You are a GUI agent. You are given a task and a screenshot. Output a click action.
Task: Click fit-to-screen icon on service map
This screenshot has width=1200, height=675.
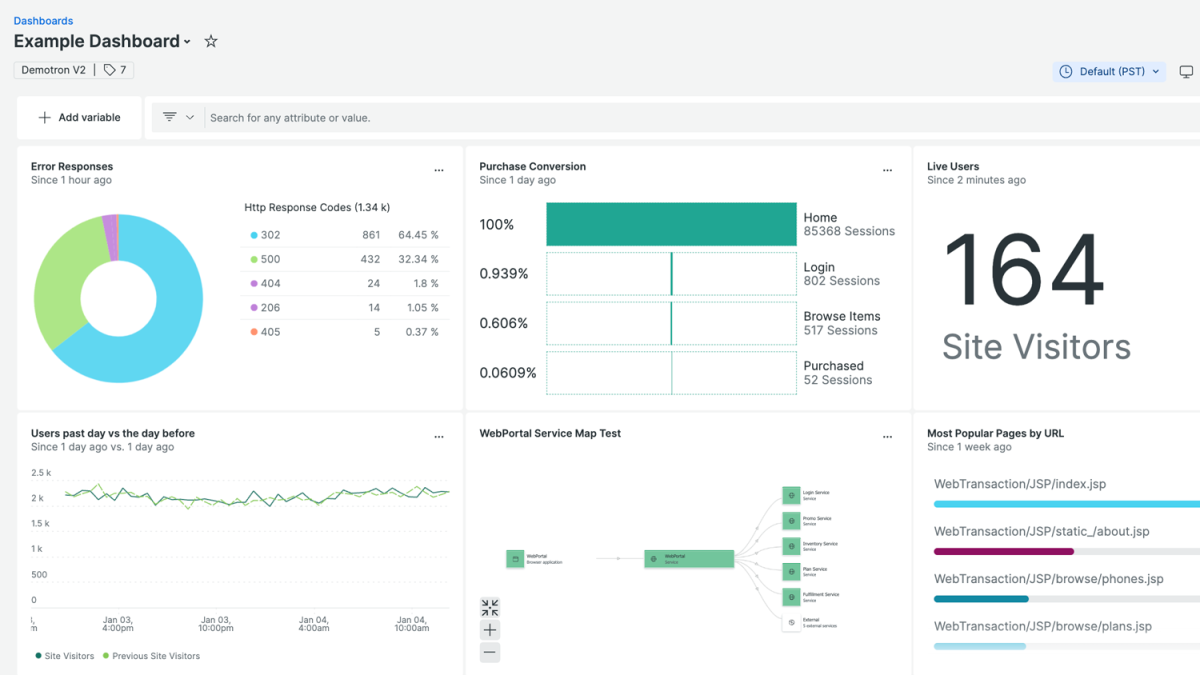tap(489, 608)
